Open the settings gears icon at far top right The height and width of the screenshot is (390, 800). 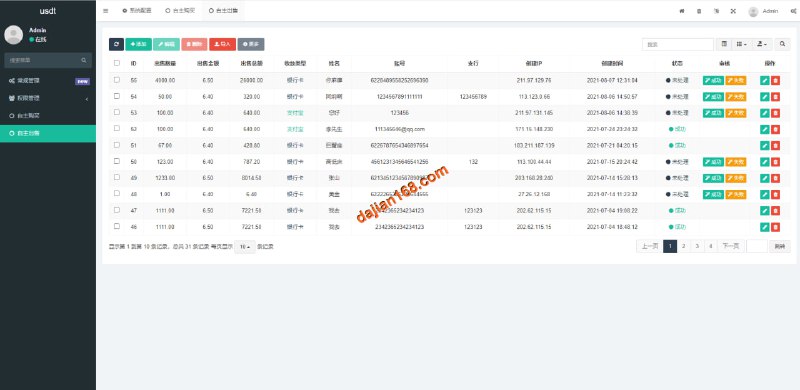click(793, 11)
